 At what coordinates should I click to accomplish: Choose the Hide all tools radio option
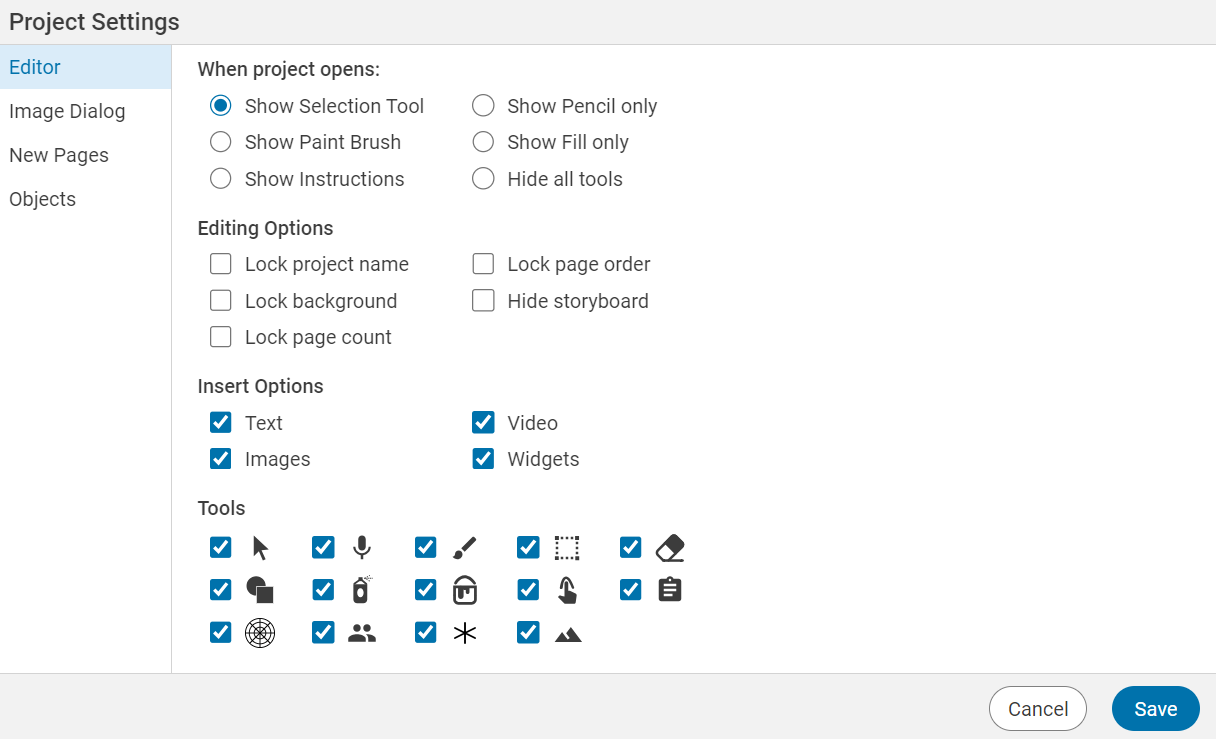click(x=483, y=179)
